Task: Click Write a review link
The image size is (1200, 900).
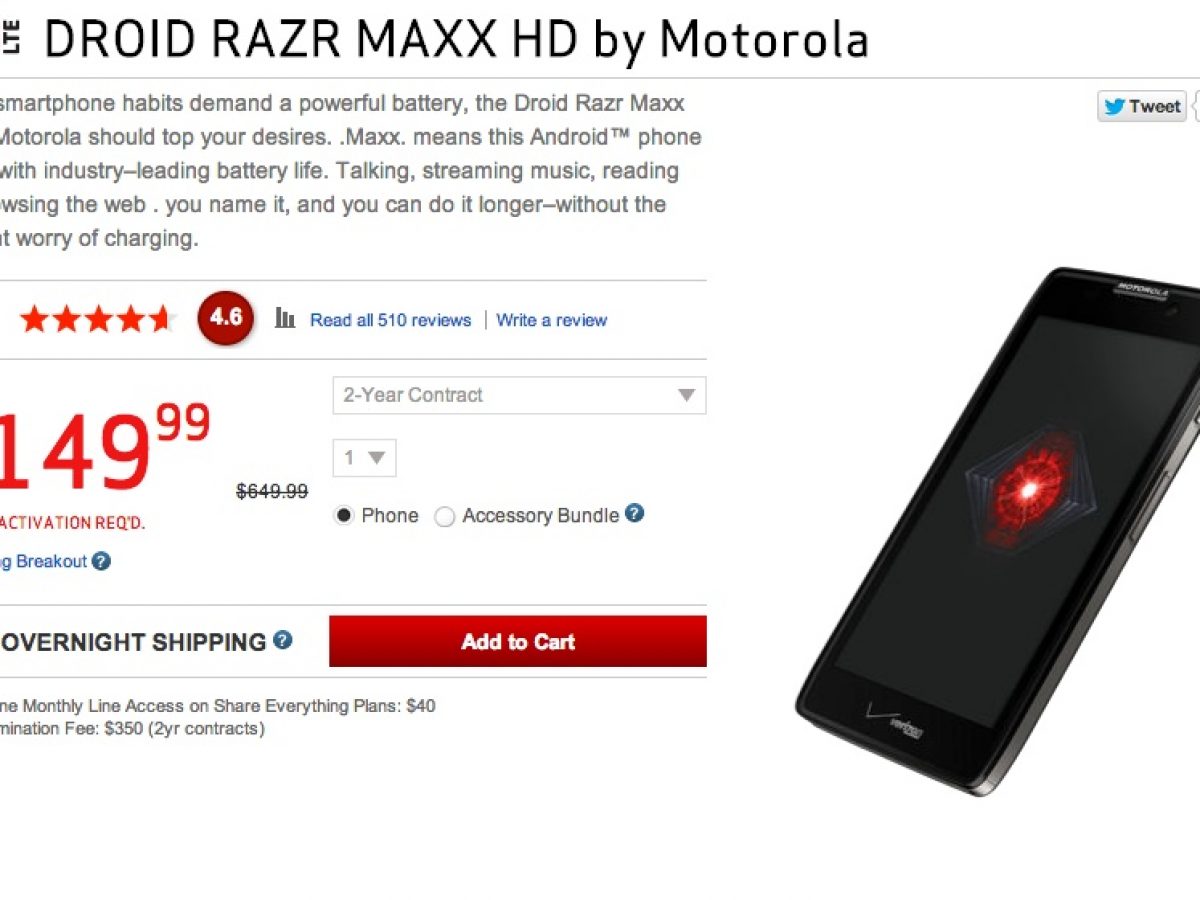Action: click(552, 320)
